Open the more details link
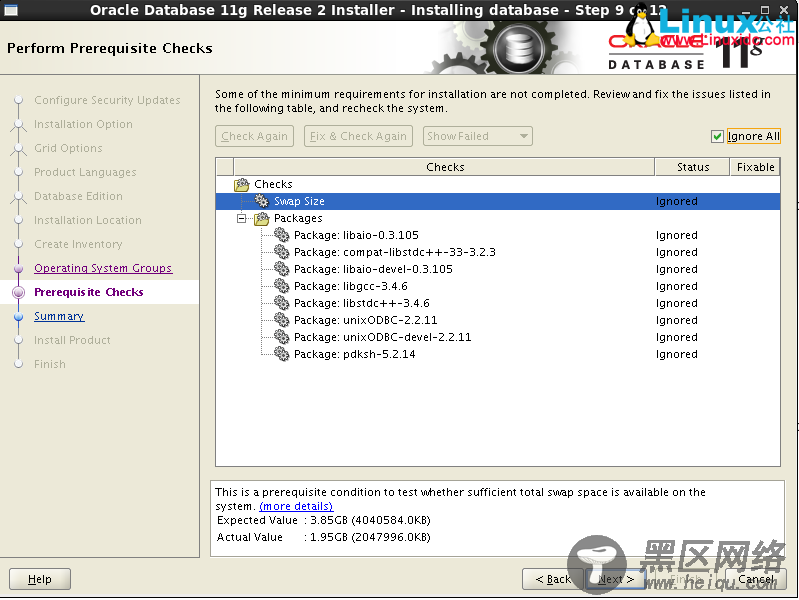 tap(296, 506)
